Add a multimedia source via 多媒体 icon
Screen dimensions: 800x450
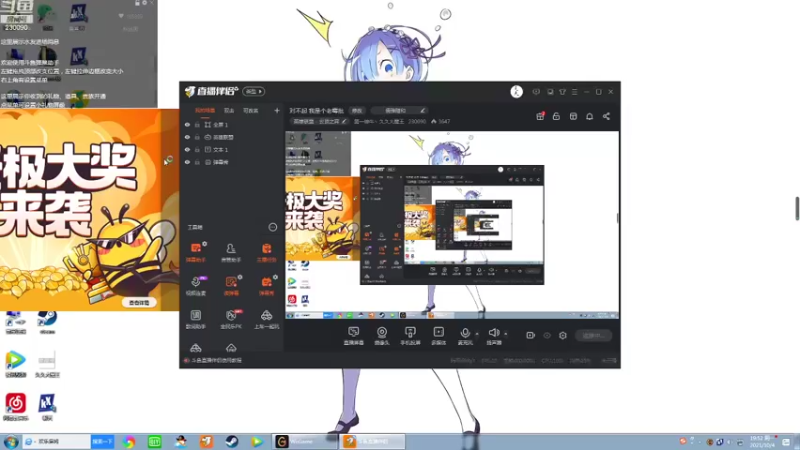(x=439, y=336)
